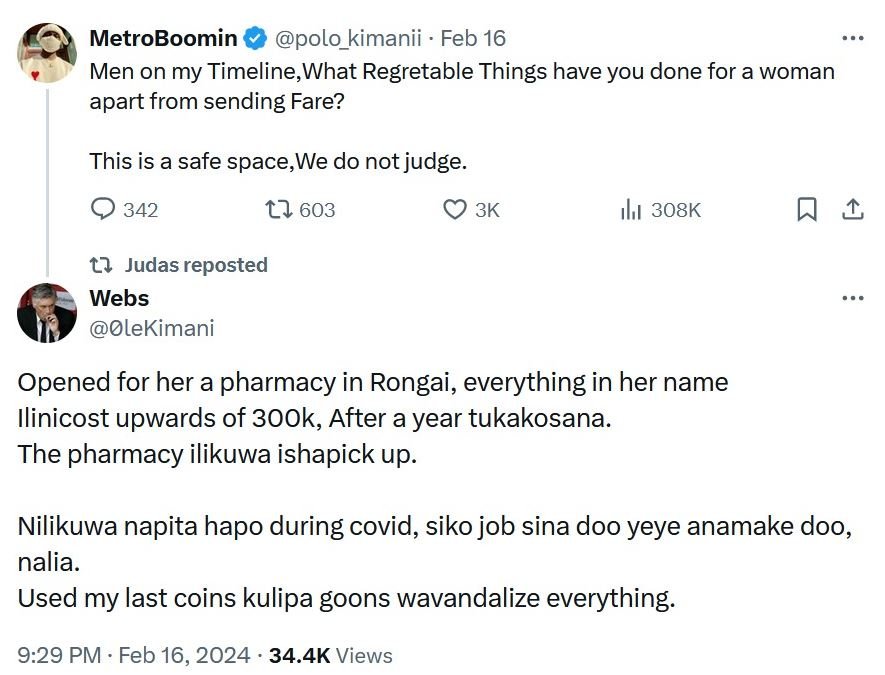Open the view analytics icon showing 308K
The width and height of the screenshot is (885, 675).
pos(631,210)
